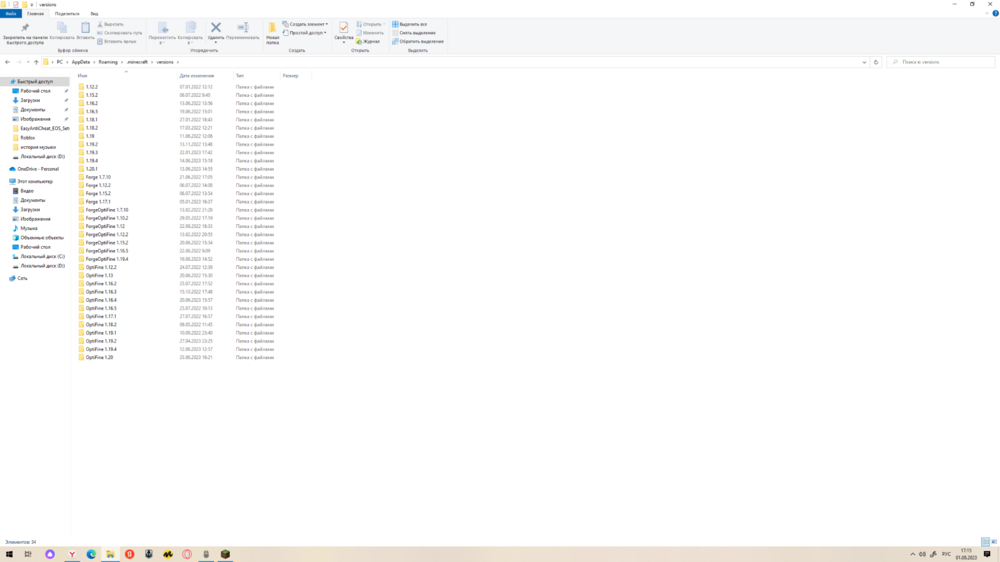Image resolution: width=1000 pixels, height=562 pixels.
Task: Select the folder 1.18.2
Action: pyautogui.click(x=92, y=128)
